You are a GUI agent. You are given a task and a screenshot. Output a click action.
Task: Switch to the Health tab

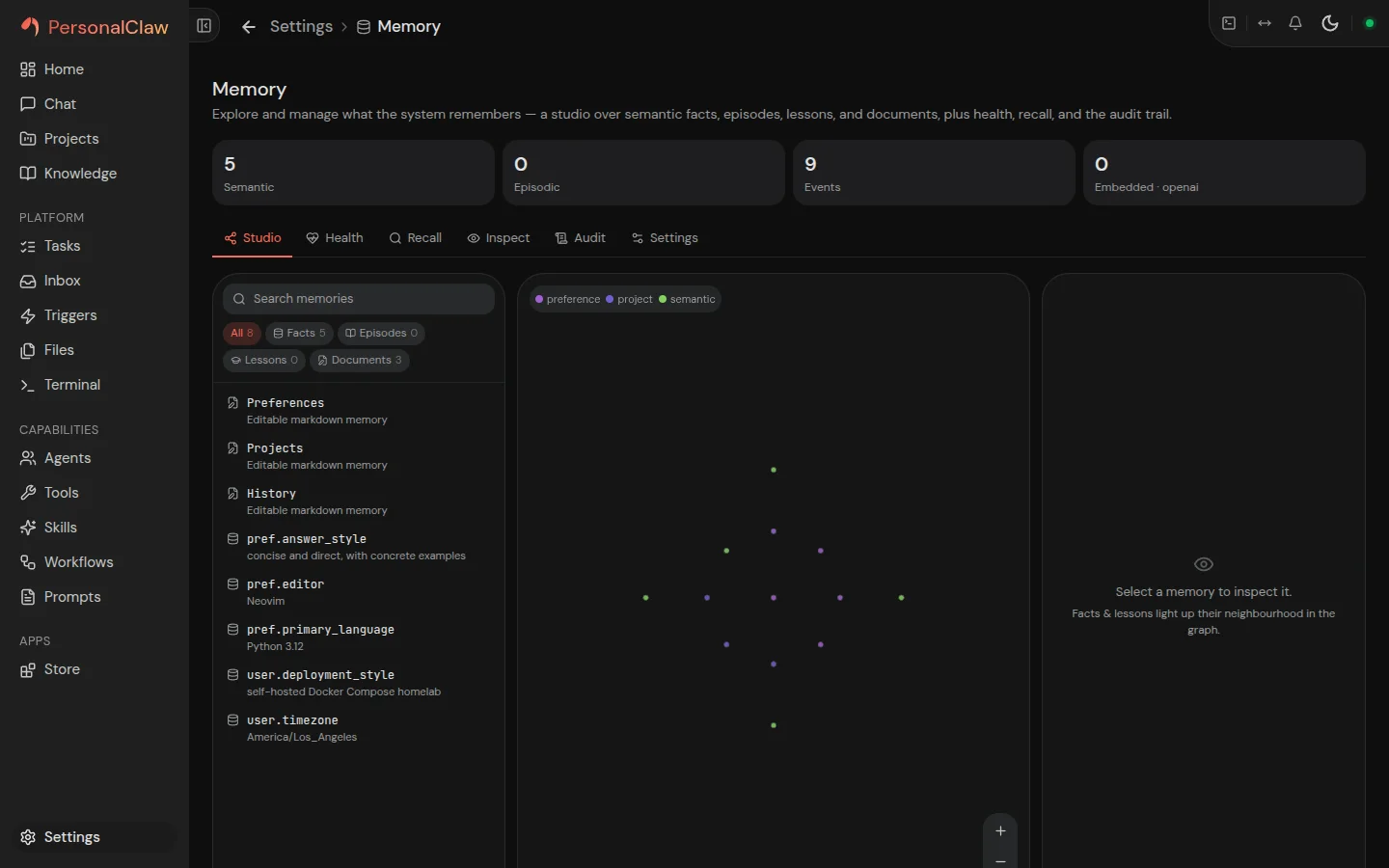335,238
